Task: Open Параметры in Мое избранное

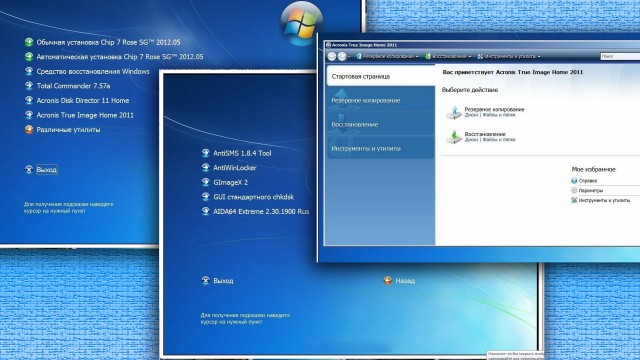Action: 587,190
